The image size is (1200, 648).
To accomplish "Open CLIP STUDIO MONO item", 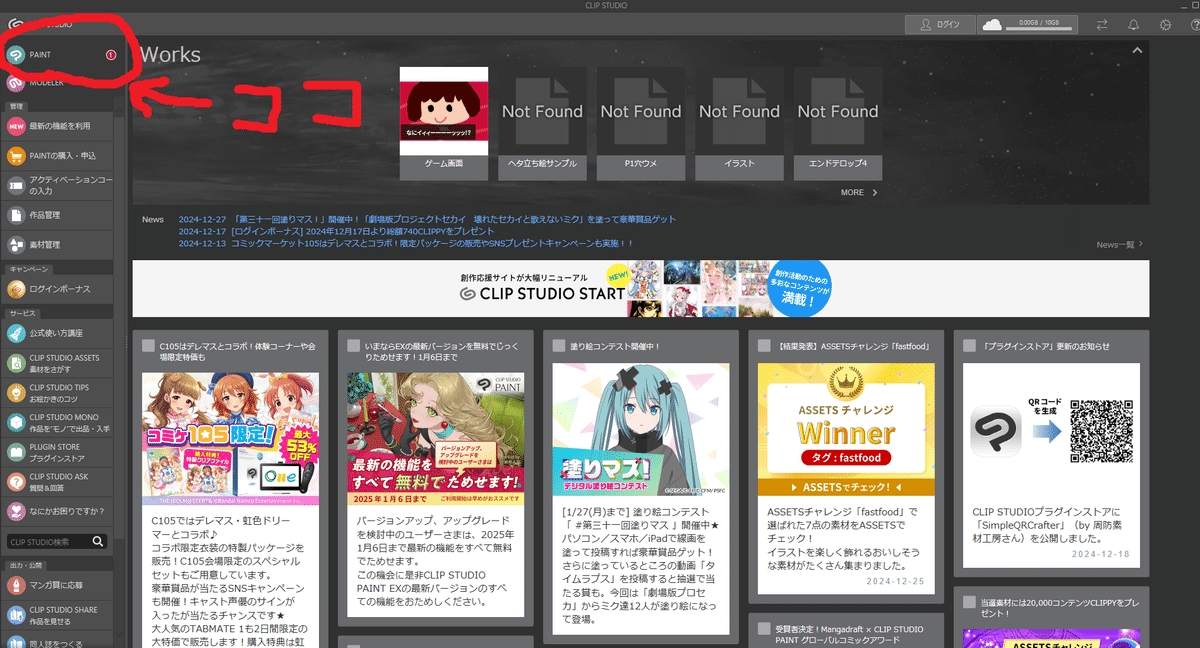I will pyautogui.click(x=60, y=422).
